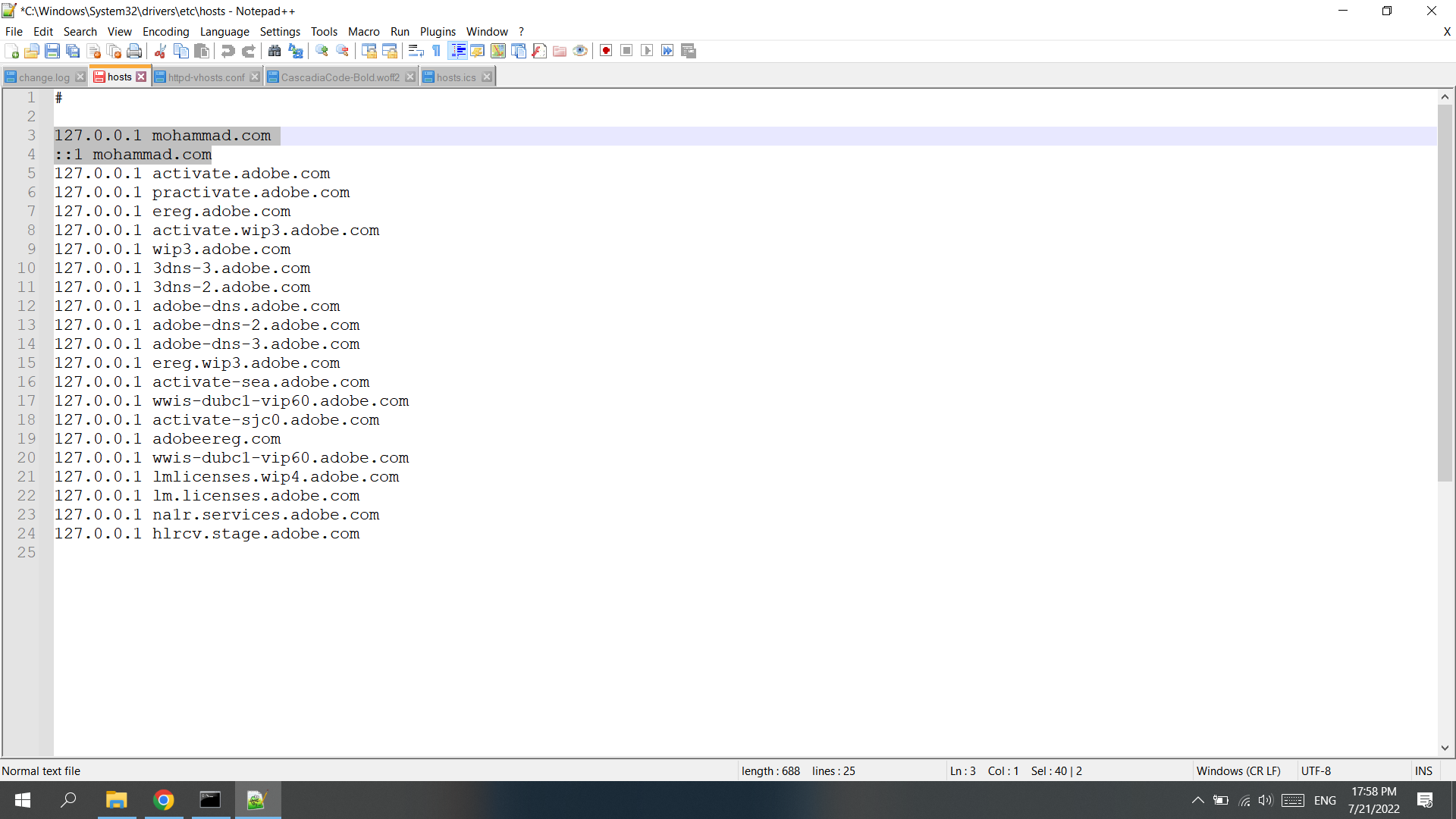Open Chrome from the taskbar
The height and width of the screenshot is (819, 1456).
[164, 800]
